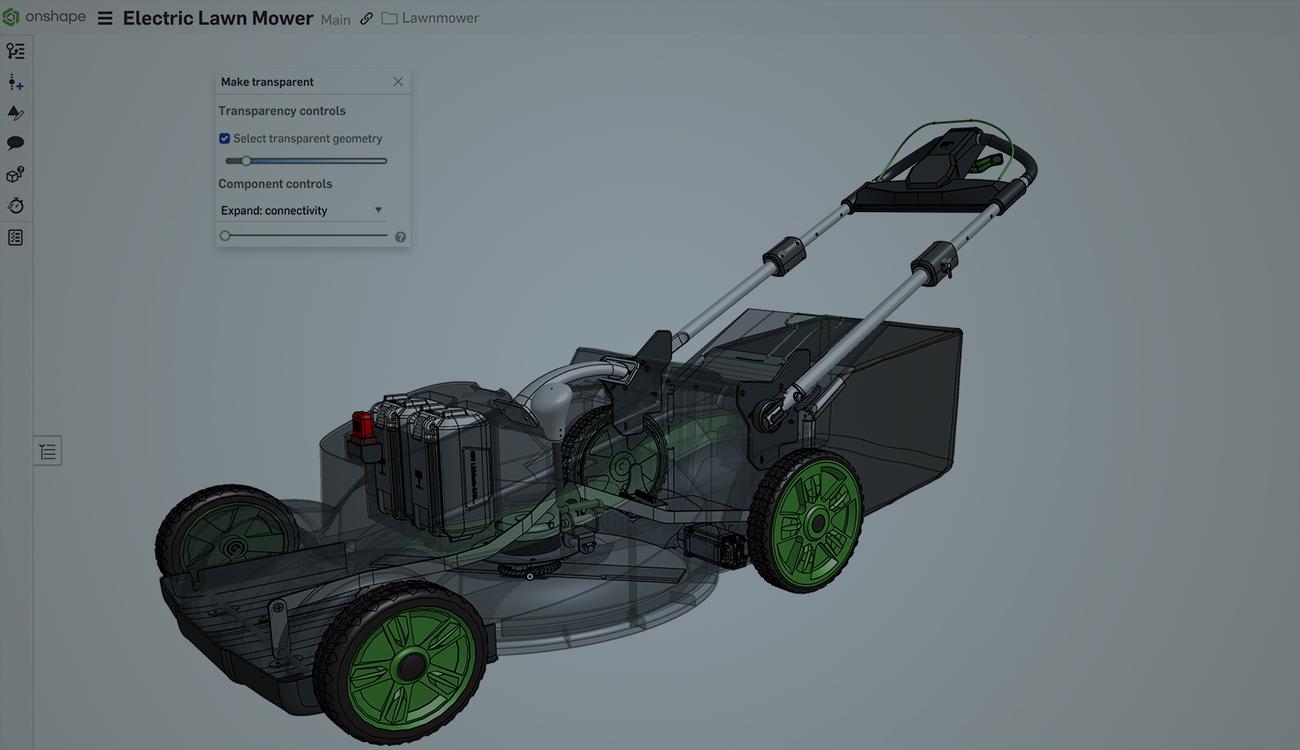
Task: Open the scene list panel
Action: (15, 236)
